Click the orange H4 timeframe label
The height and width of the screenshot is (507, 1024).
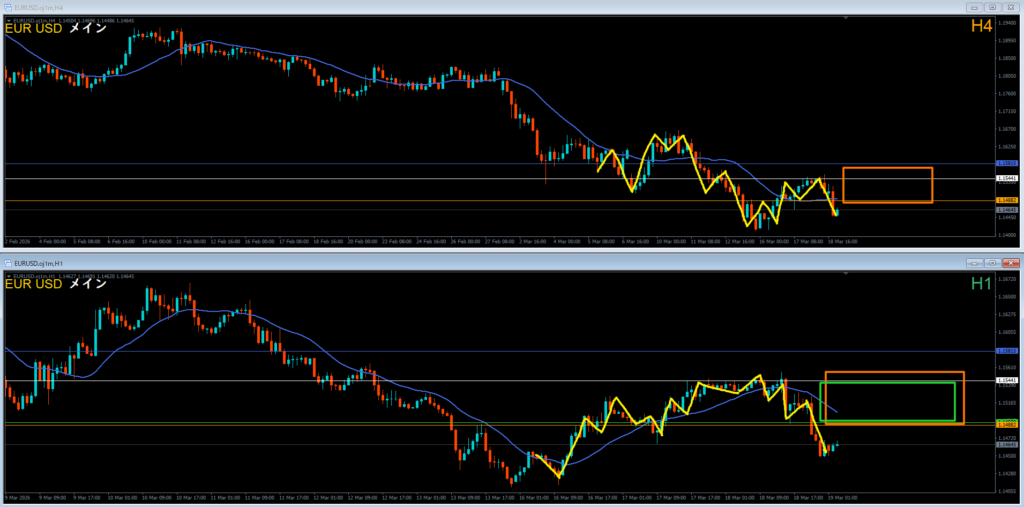coord(981,27)
